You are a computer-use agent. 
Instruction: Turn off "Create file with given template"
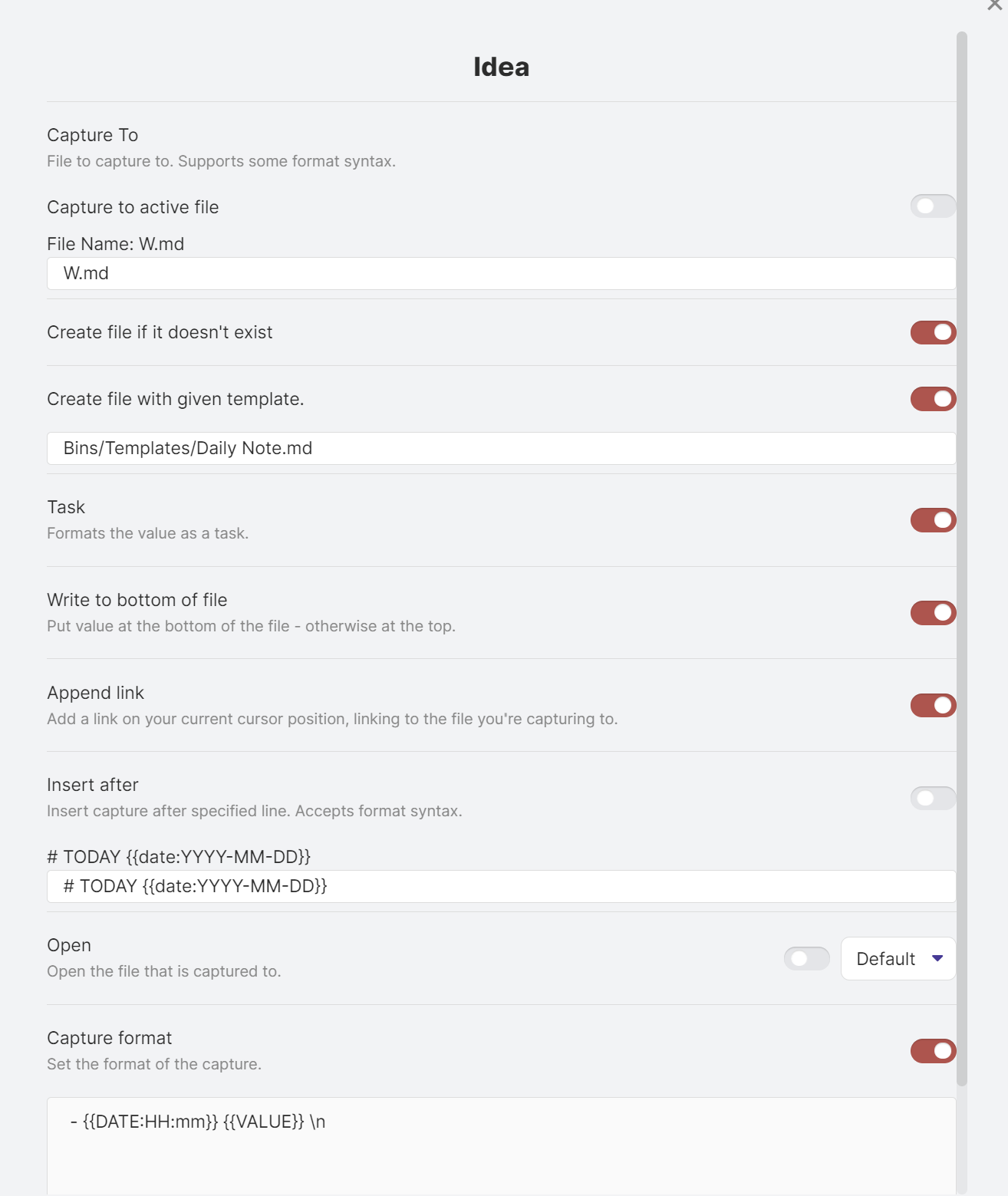click(932, 399)
